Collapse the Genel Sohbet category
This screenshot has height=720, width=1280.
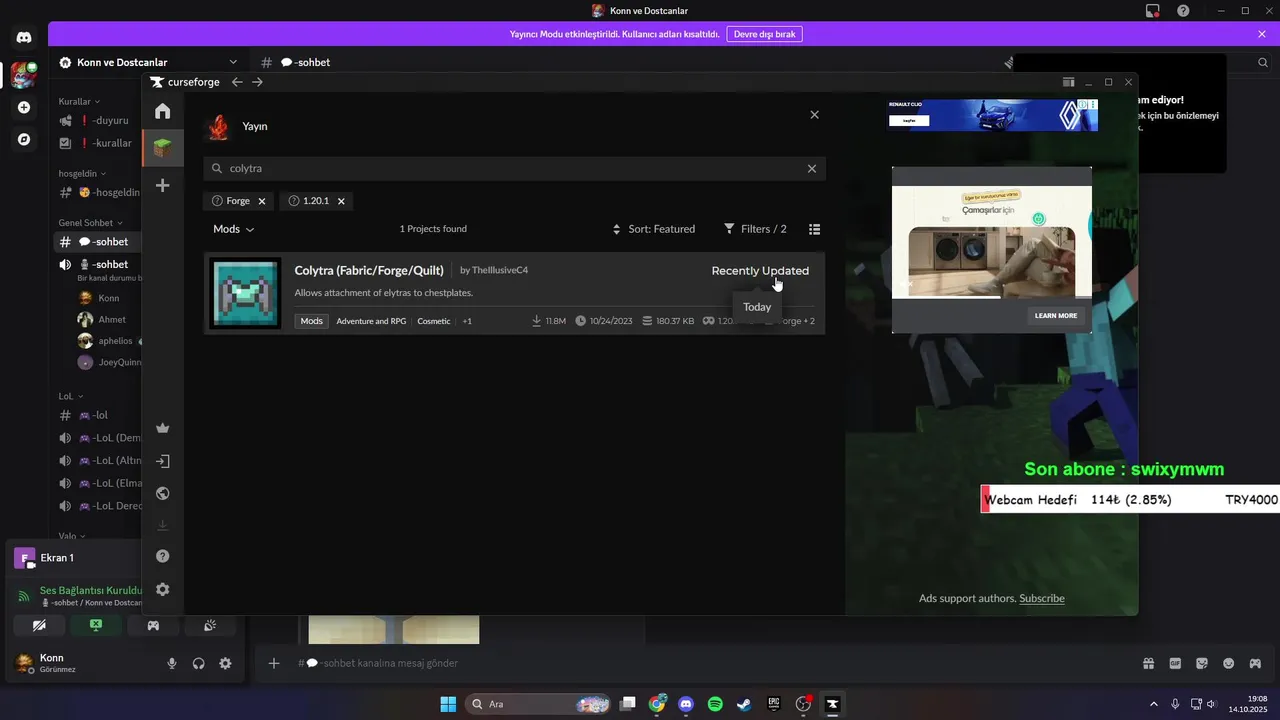(x=90, y=222)
